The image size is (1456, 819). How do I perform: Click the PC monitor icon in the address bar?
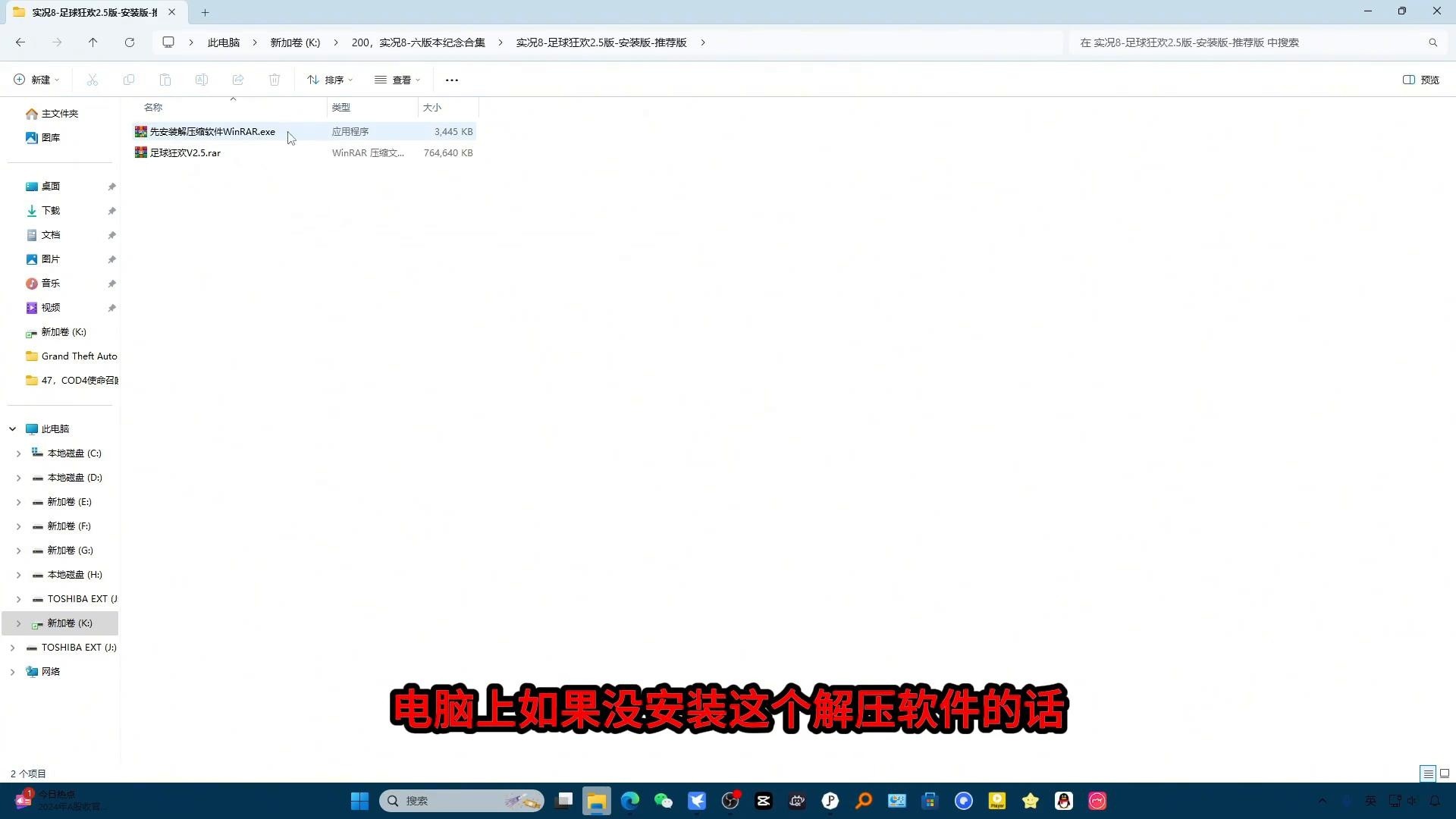pyautogui.click(x=168, y=42)
